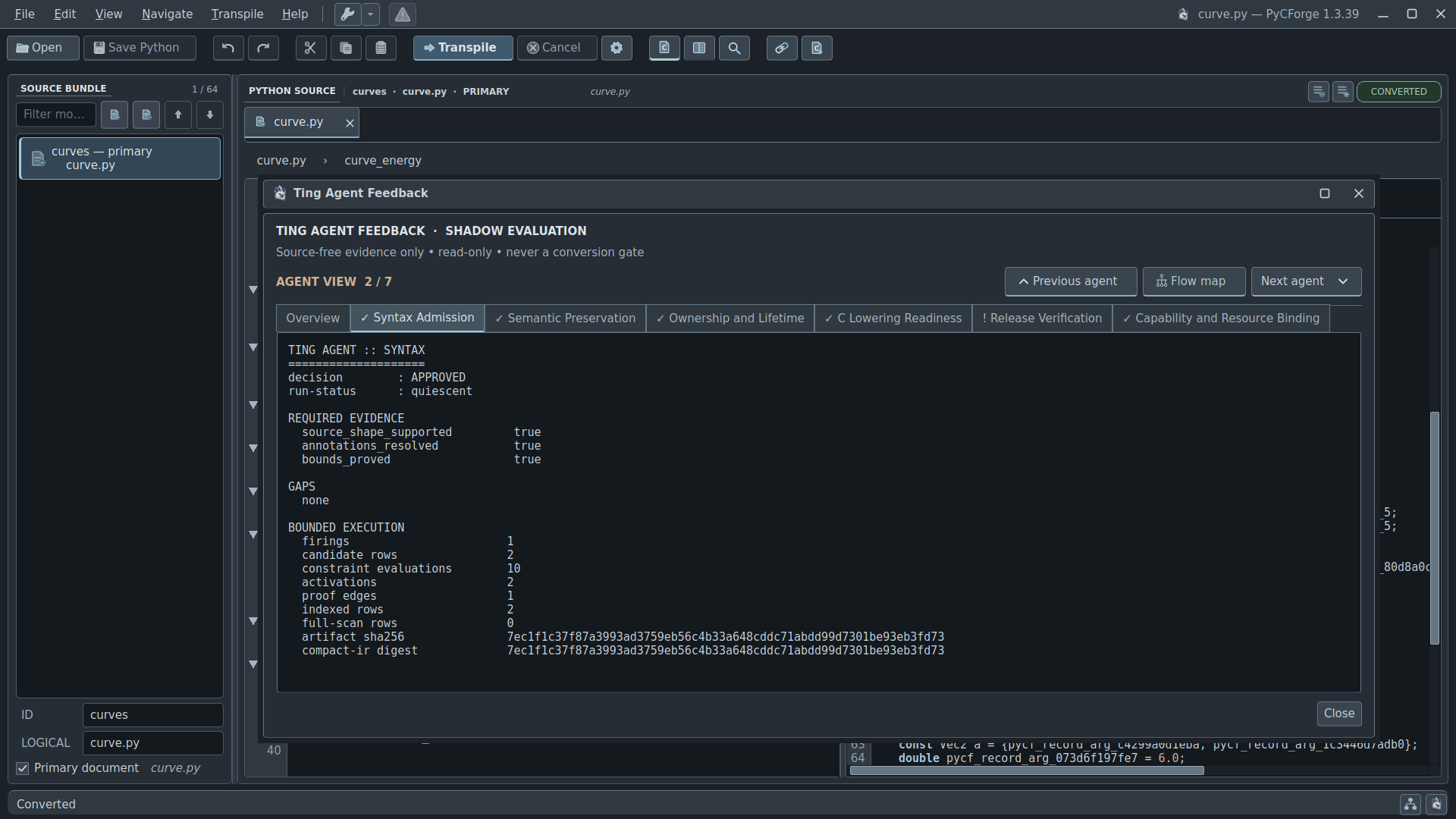The height and width of the screenshot is (819, 1456).
Task: Click the Copy icon in the toolbar
Action: click(x=346, y=48)
